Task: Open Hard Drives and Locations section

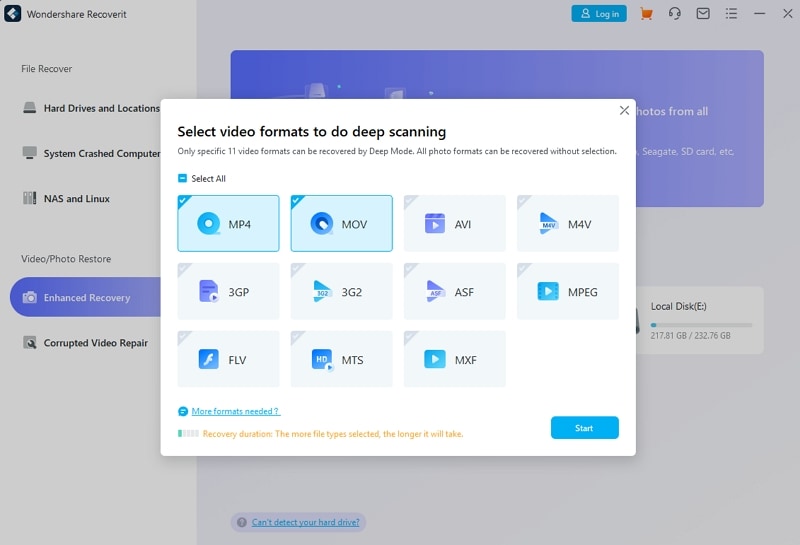Action: (91, 108)
